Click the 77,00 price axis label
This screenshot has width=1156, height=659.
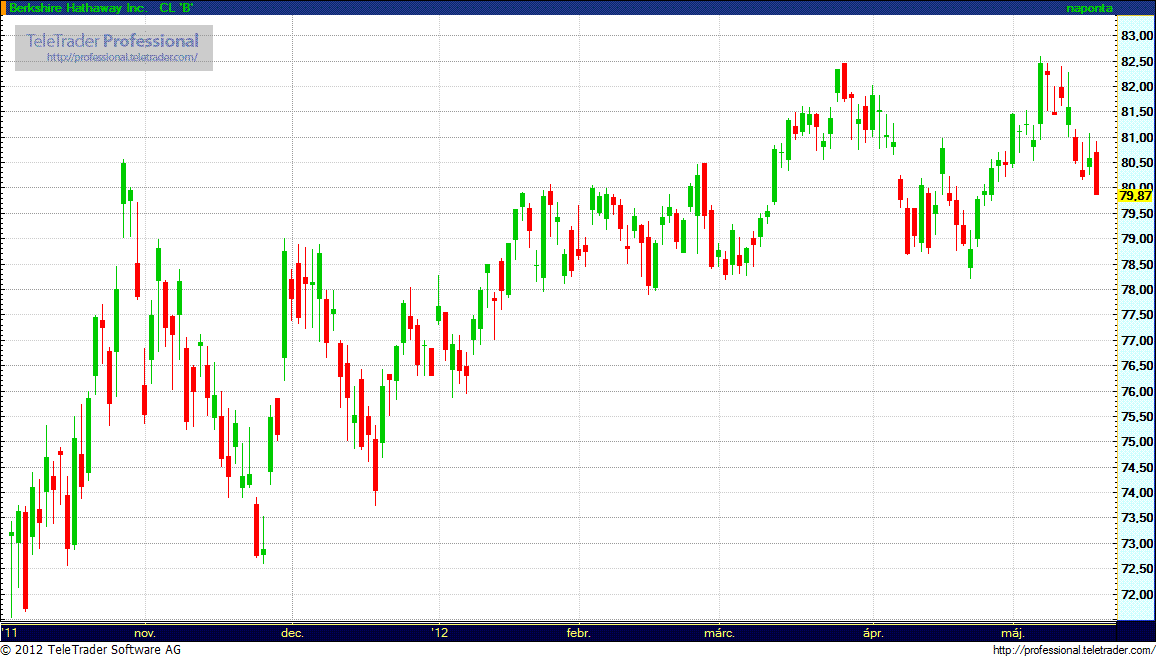pyautogui.click(x=1136, y=341)
